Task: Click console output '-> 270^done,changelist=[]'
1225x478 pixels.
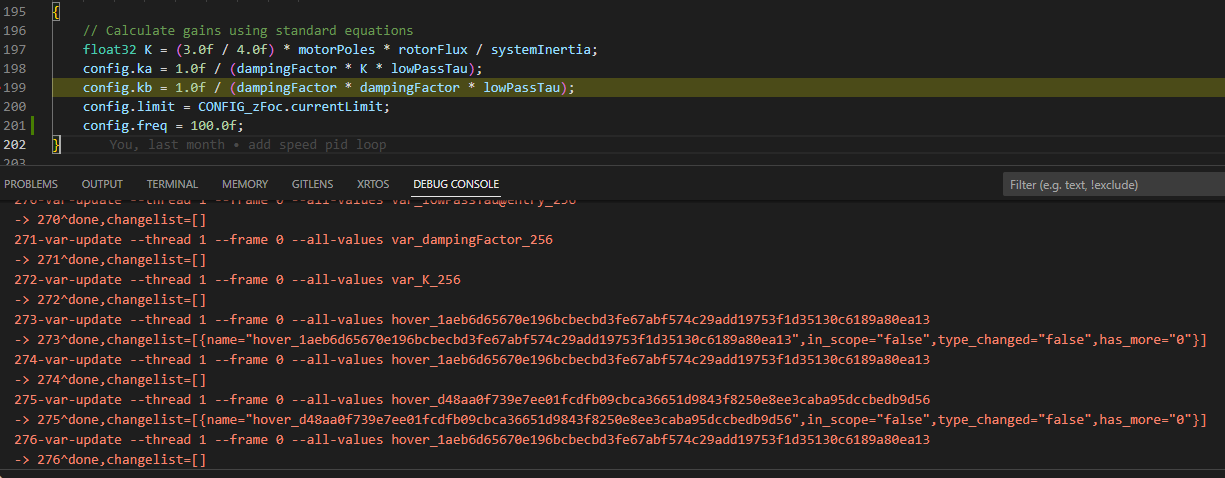Action: coord(110,220)
